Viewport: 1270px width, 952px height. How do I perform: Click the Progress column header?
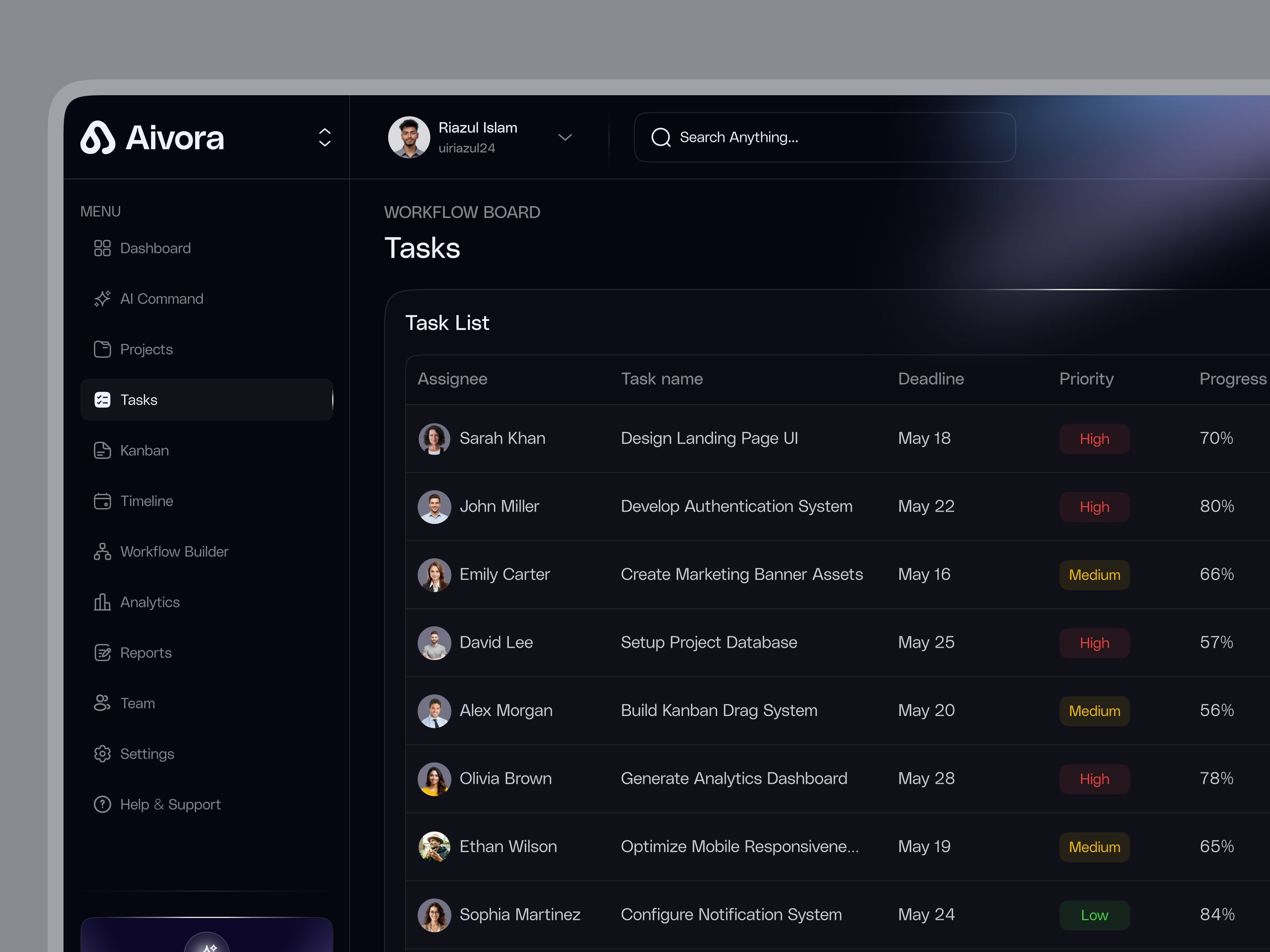(x=1233, y=379)
